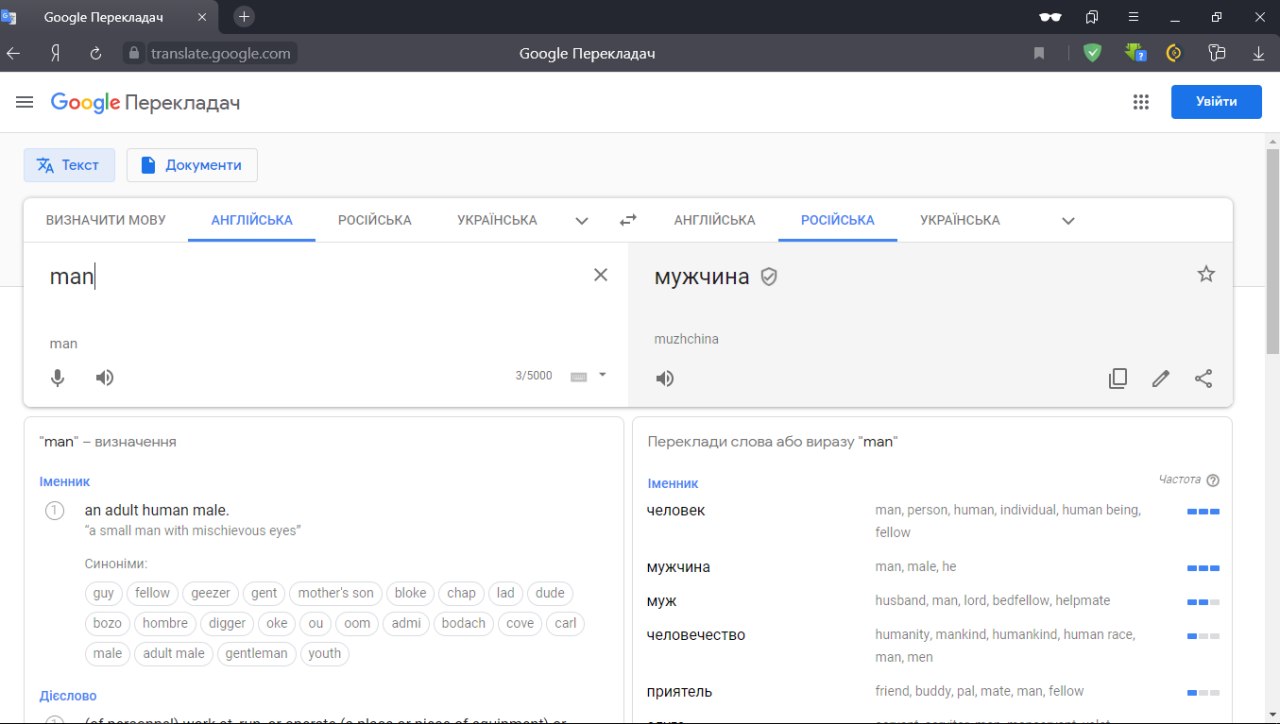The height and width of the screenshot is (724, 1280).
Task: Select АНГЛІЙСЬКА as source language
Action: click(252, 220)
